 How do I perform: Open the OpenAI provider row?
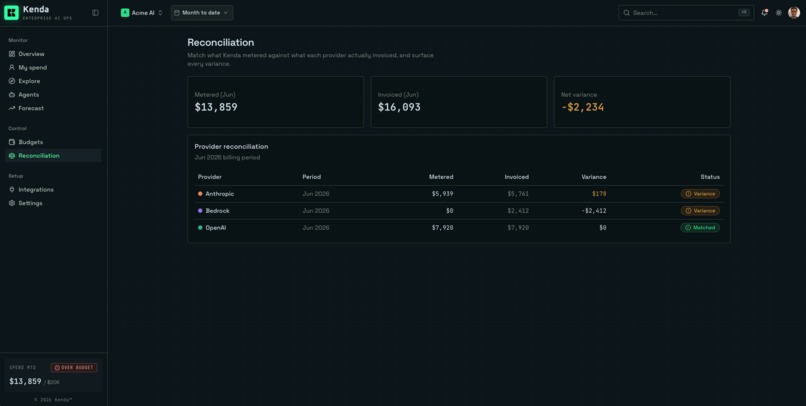point(459,228)
